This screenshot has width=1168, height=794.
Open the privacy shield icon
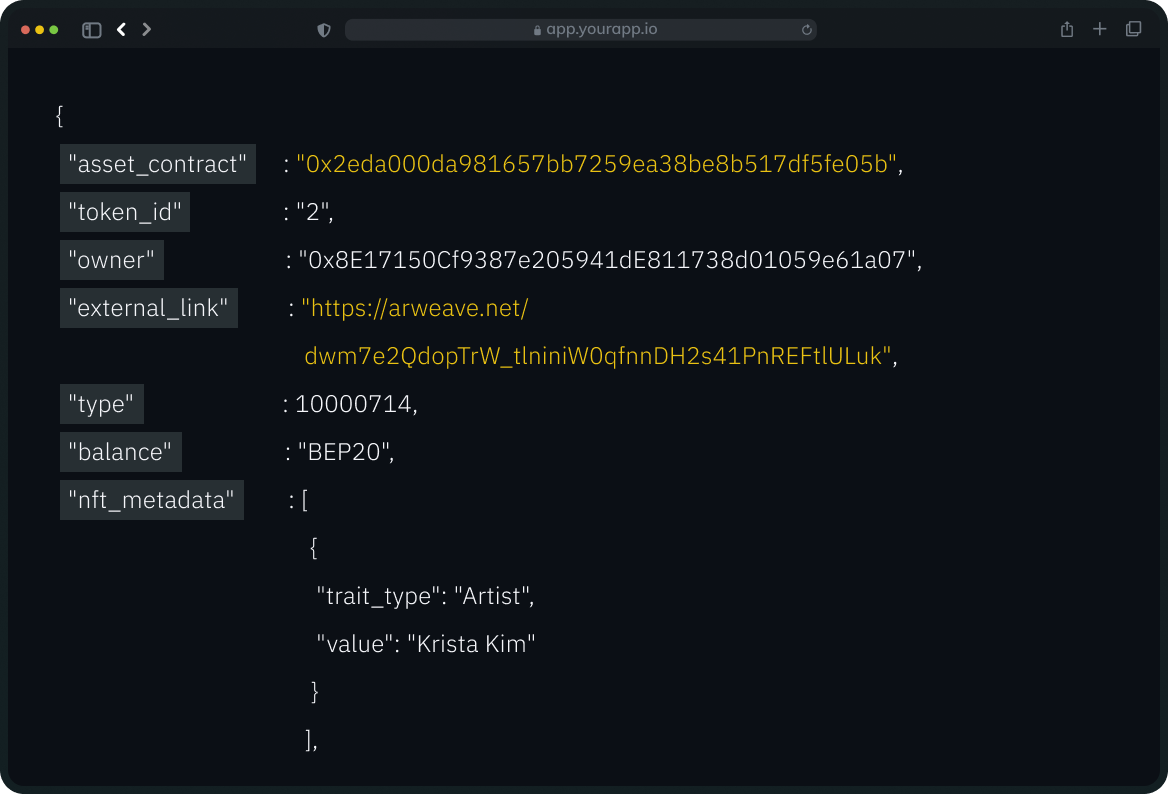(324, 30)
